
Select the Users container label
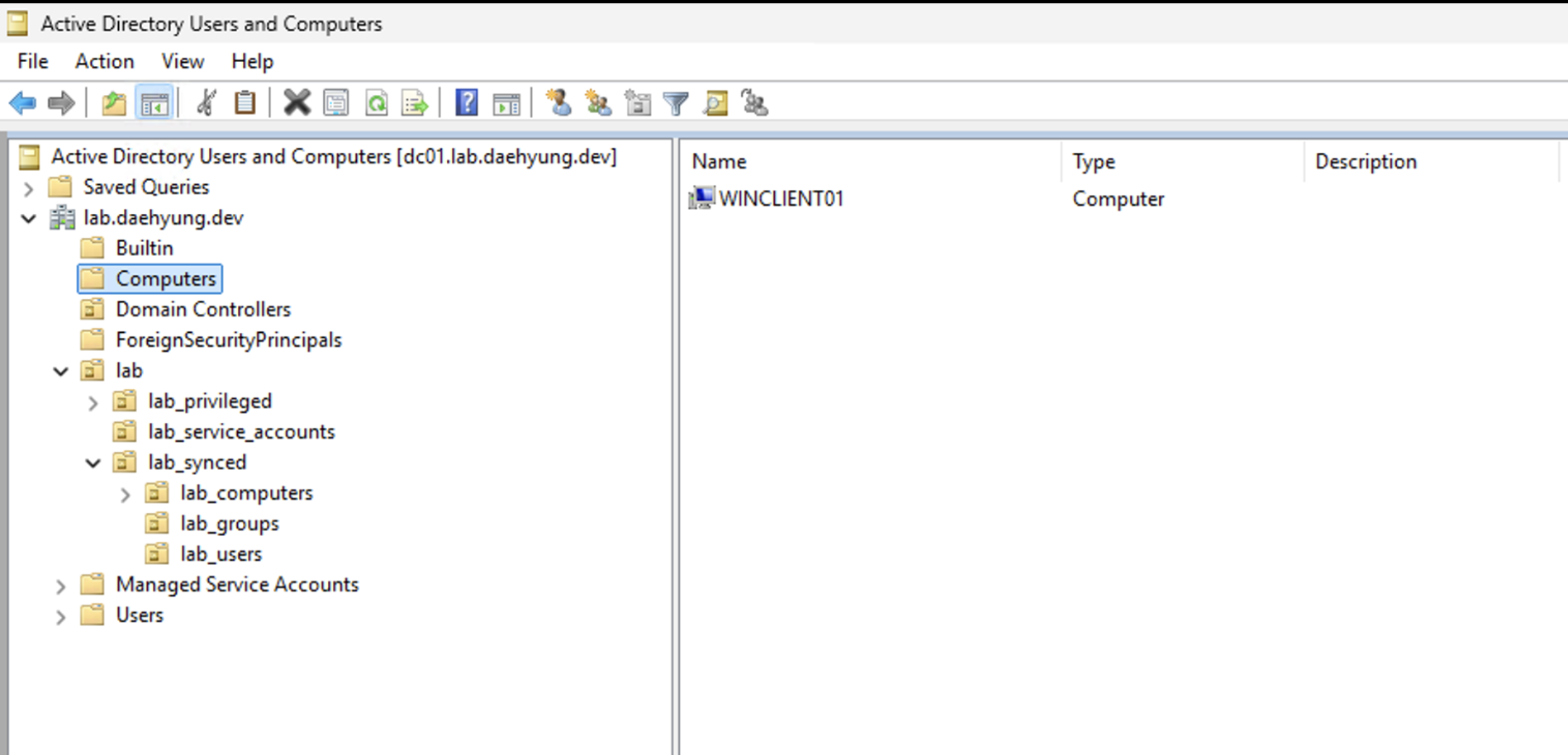tap(140, 615)
